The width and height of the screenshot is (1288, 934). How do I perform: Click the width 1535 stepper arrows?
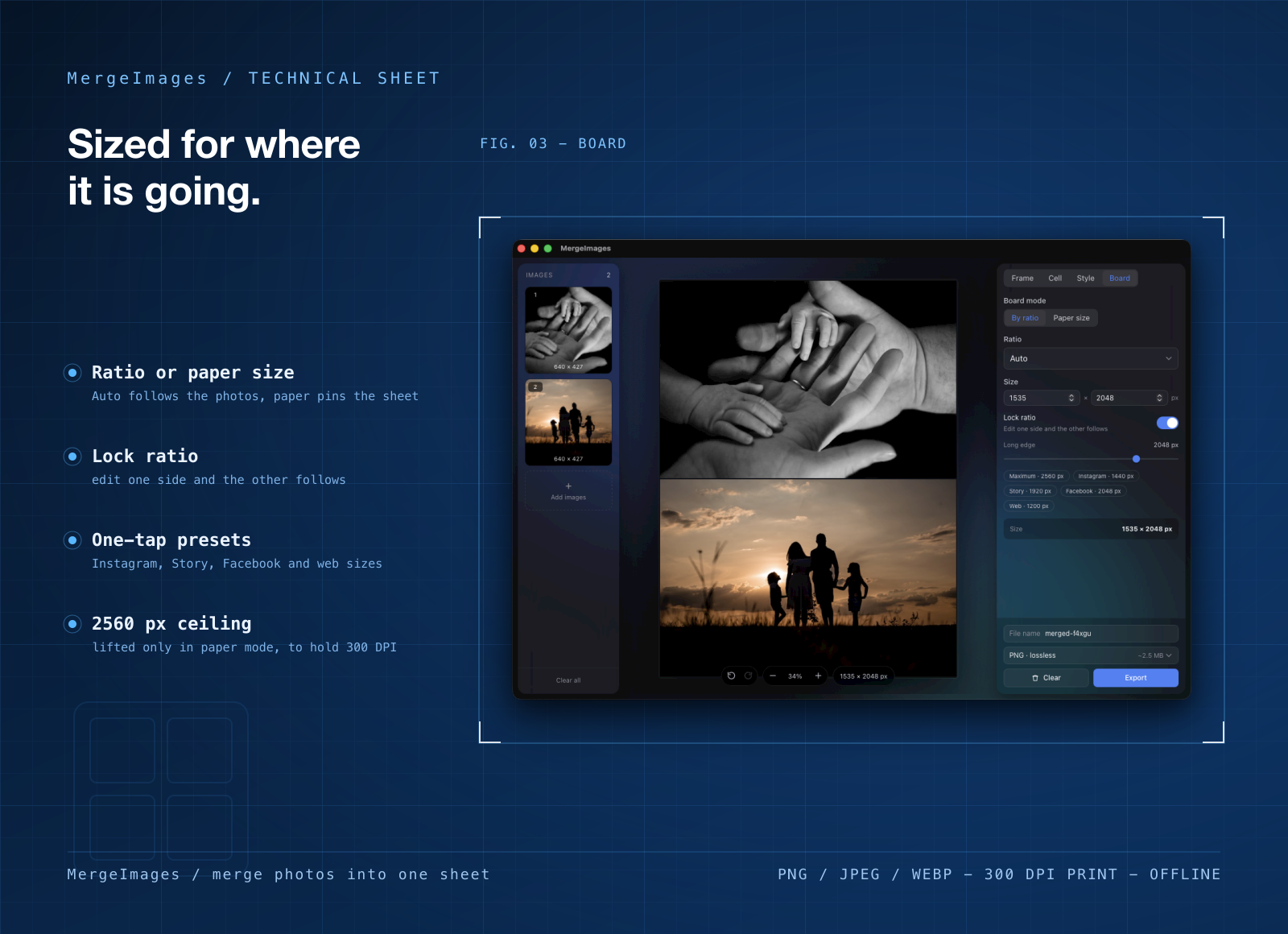[x=1071, y=398]
